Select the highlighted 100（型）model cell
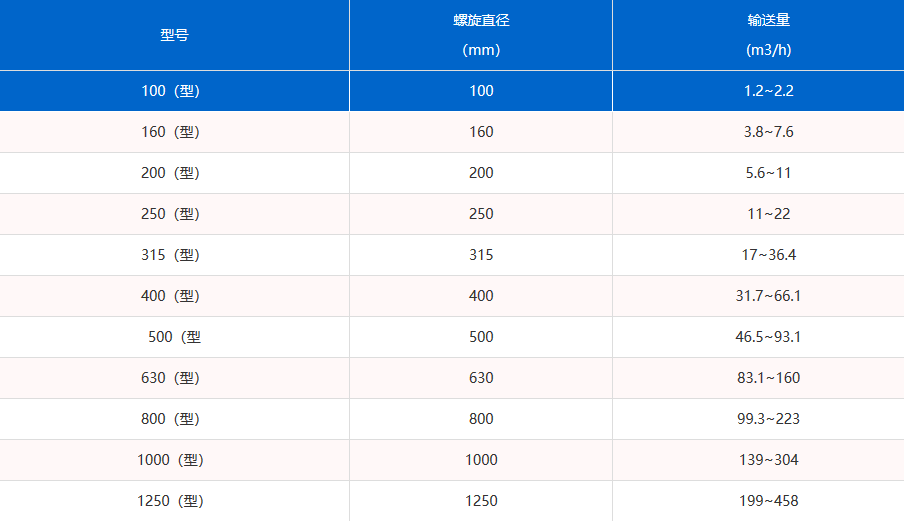 (x=171, y=91)
